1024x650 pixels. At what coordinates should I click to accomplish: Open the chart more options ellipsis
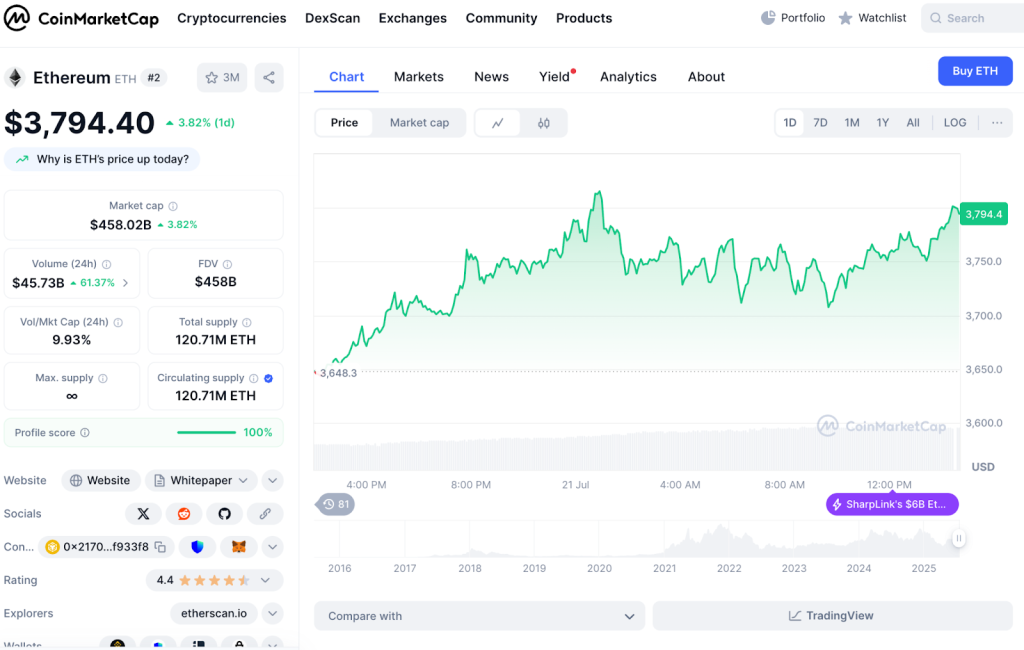tap(997, 123)
